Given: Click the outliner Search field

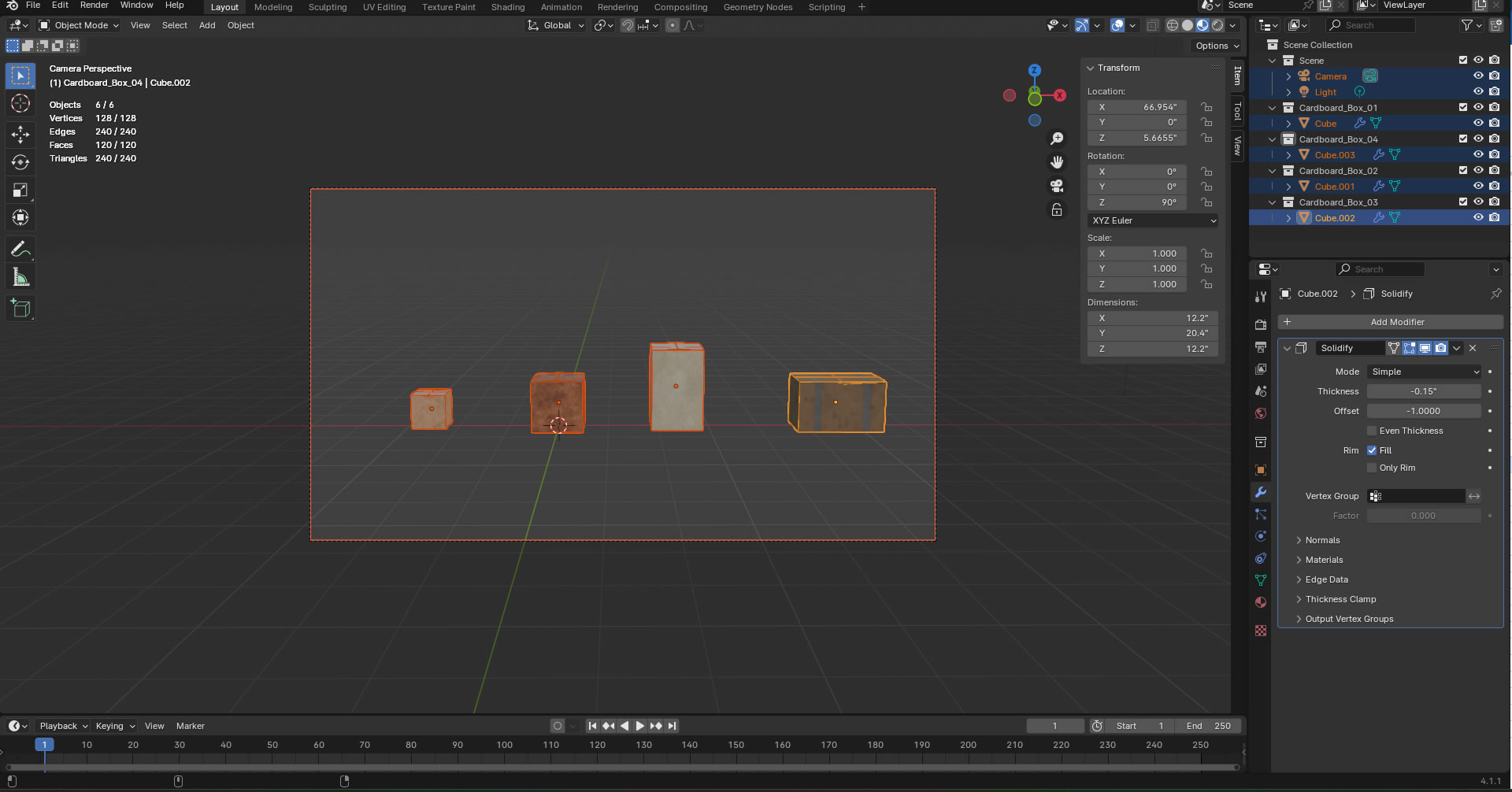Looking at the screenshot, I should [1371, 25].
